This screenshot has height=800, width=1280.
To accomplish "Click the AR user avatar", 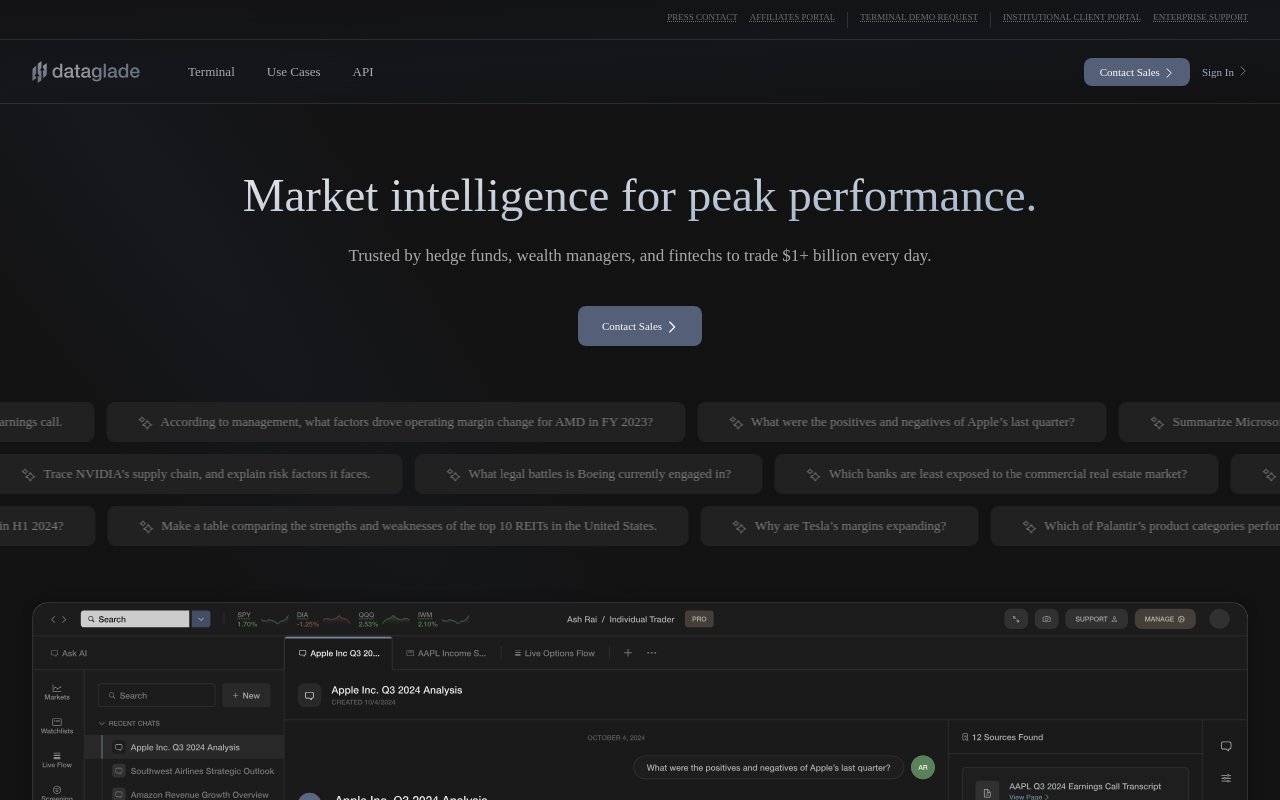I will [x=923, y=768].
